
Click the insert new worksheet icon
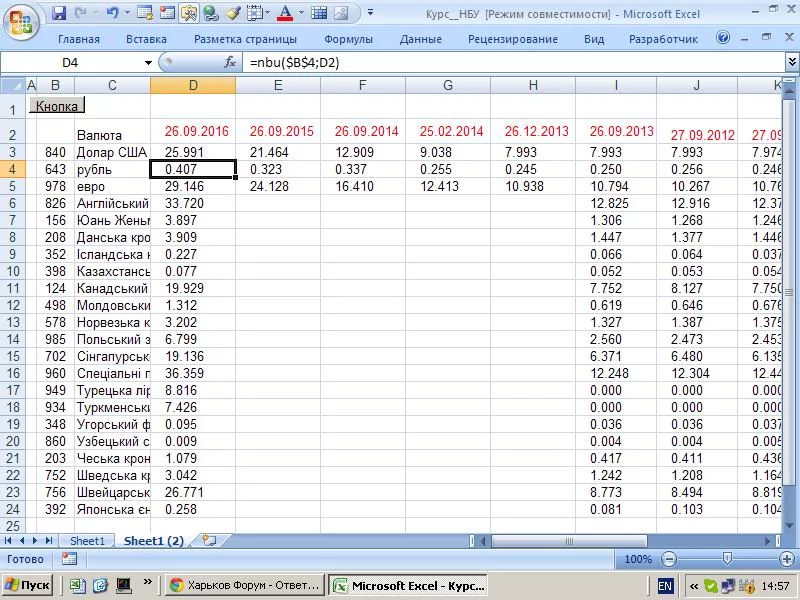(208, 540)
